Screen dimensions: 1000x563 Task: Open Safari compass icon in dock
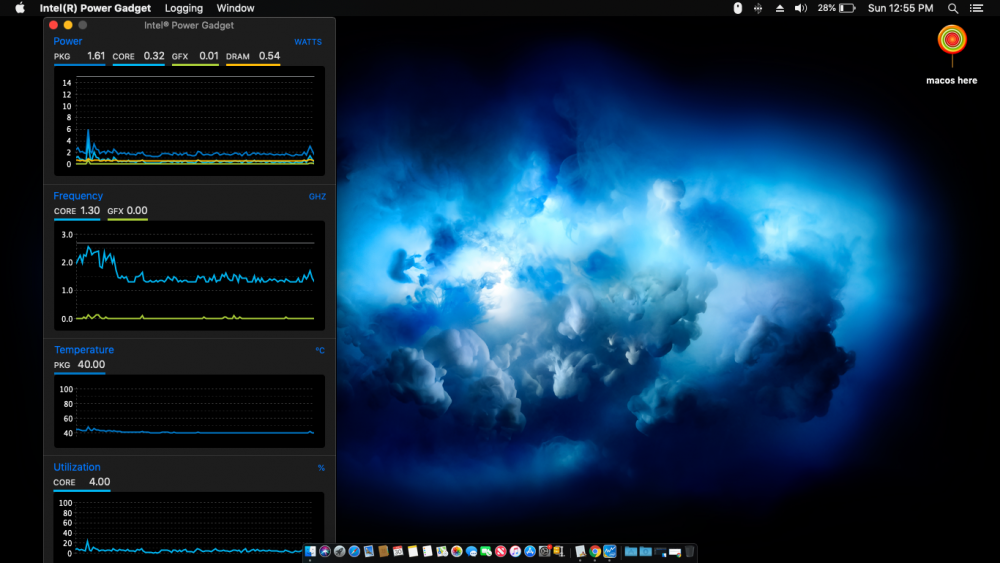pyautogui.click(x=355, y=552)
